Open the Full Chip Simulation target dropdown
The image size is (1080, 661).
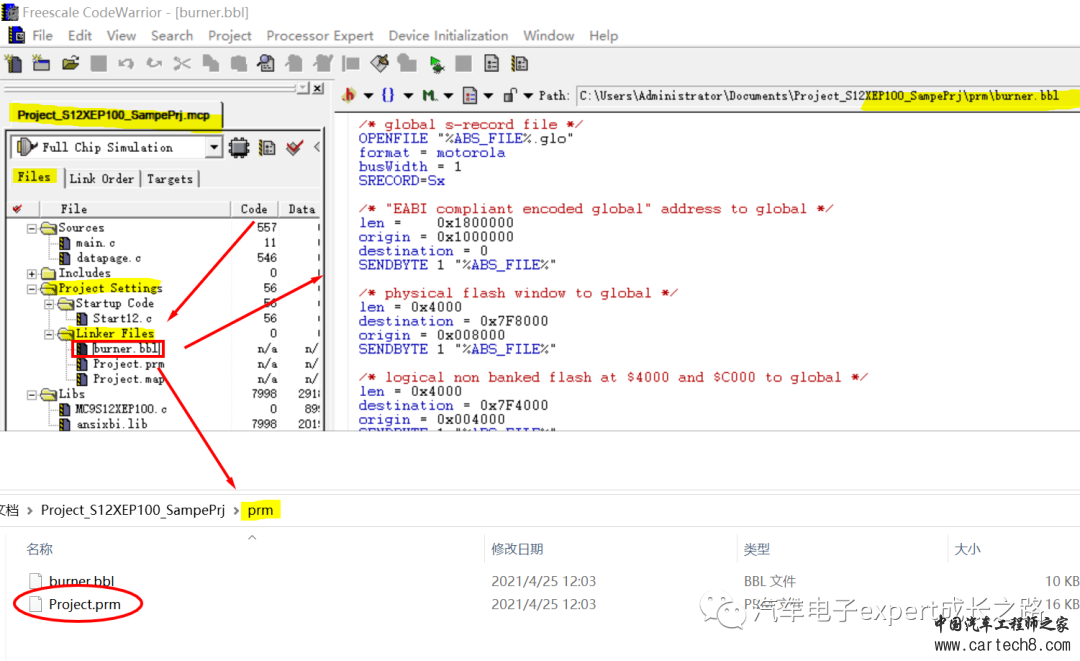[214, 147]
